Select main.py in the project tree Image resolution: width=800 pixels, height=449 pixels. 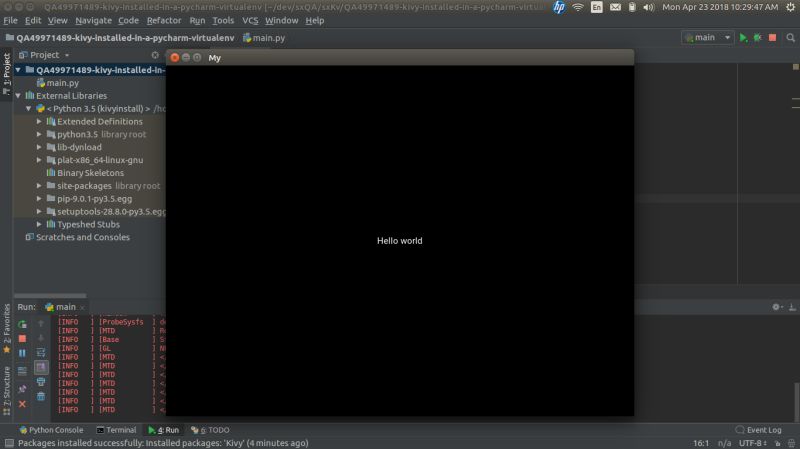tap(58, 83)
